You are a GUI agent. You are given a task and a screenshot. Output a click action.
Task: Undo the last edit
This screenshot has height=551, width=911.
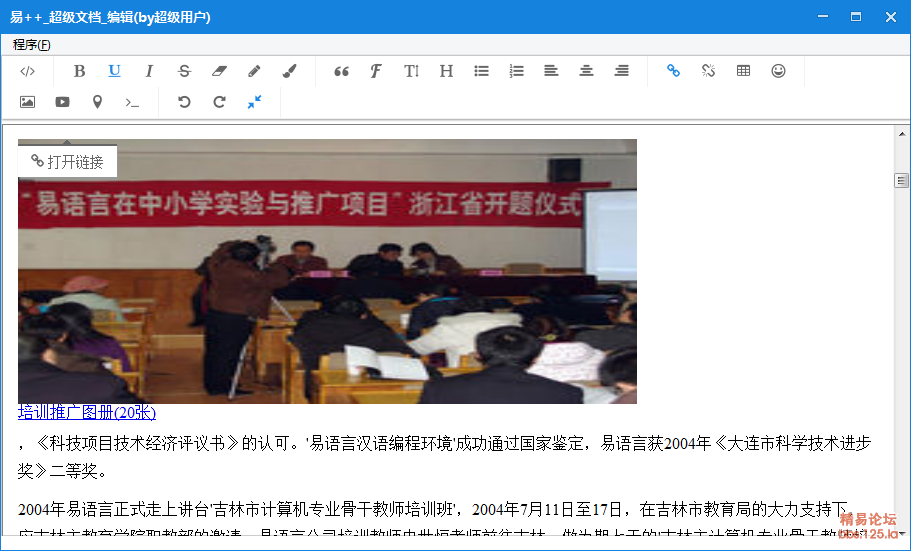[184, 102]
